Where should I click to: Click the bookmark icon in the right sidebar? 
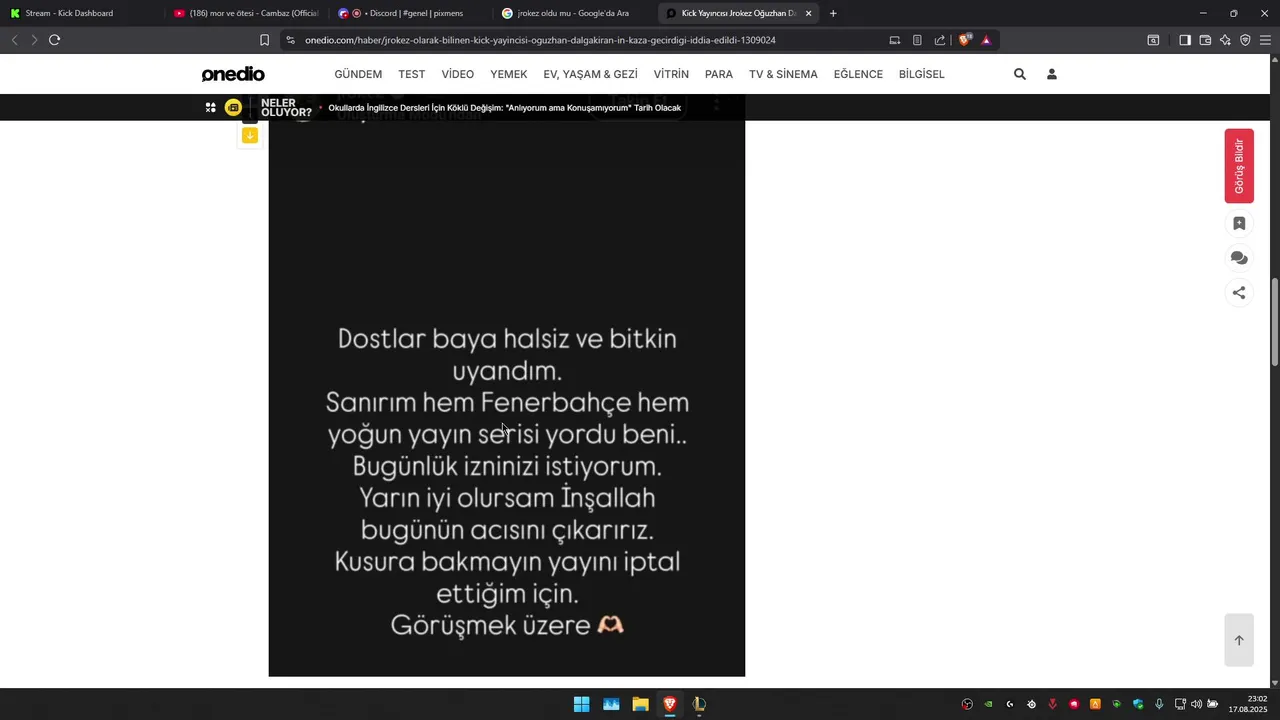1239,224
